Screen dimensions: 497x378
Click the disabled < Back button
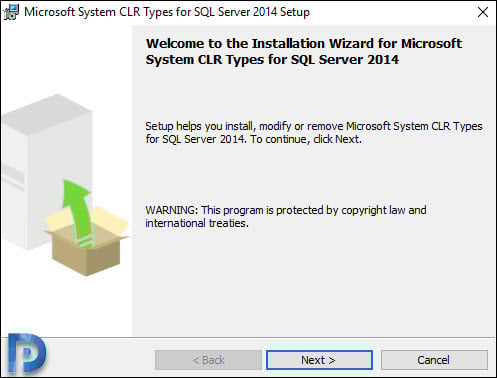(x=208, y=360)
